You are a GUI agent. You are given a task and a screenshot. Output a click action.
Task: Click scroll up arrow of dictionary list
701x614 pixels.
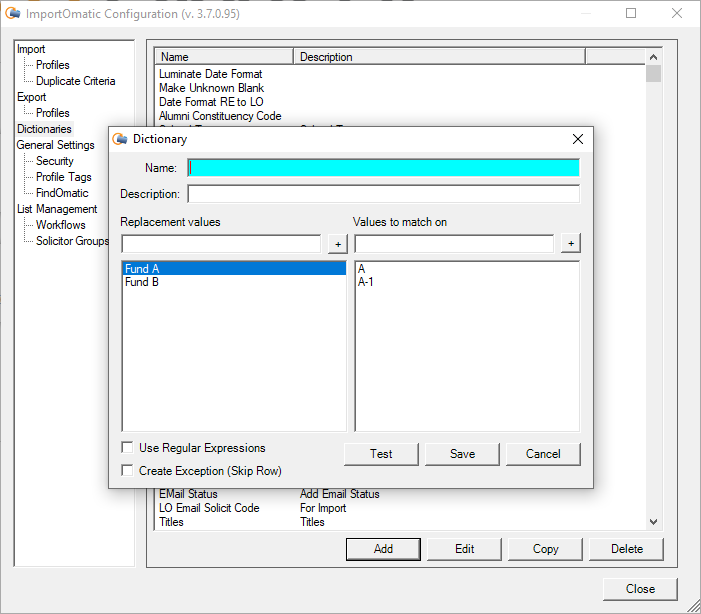[653, 57]
